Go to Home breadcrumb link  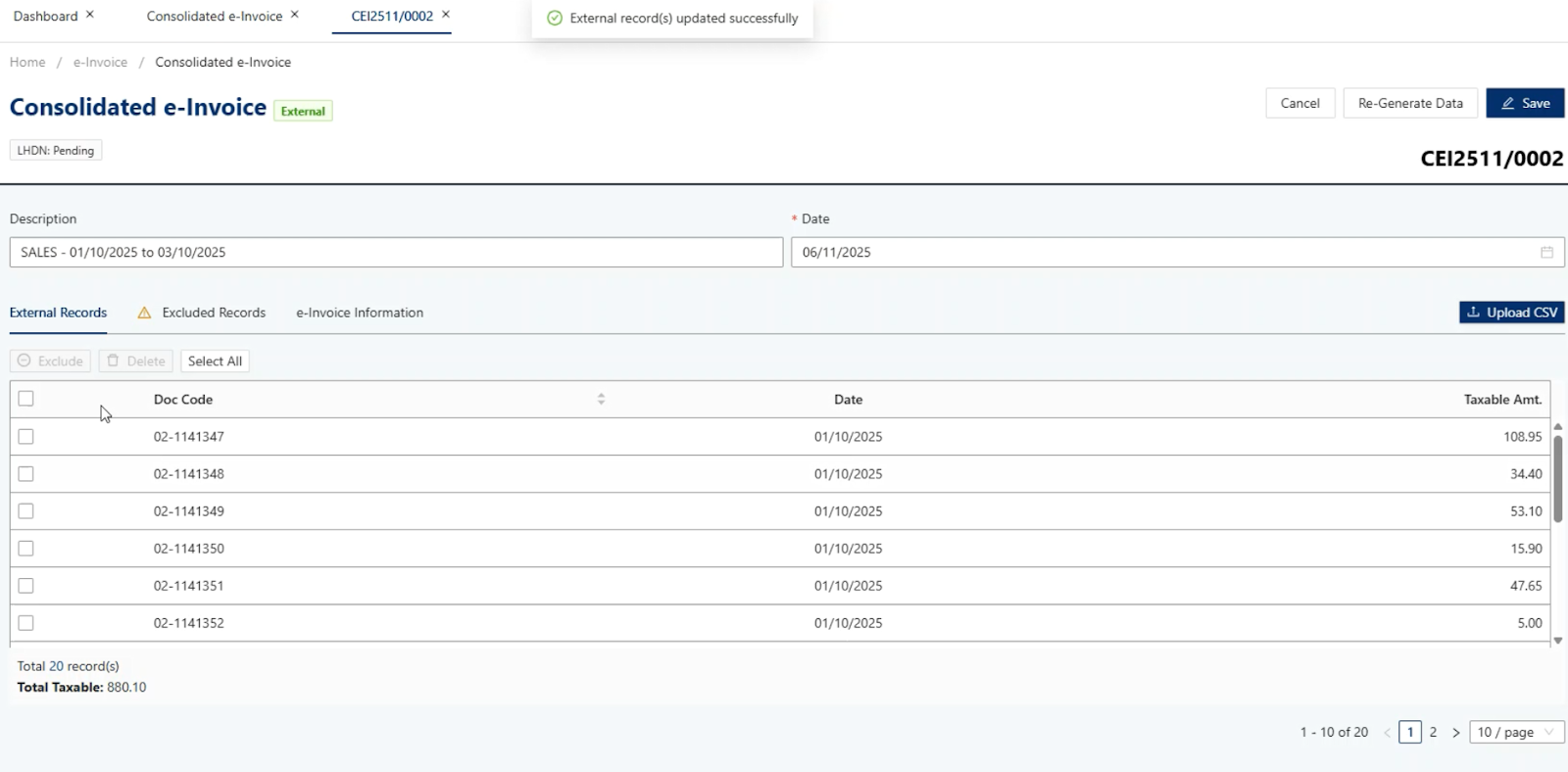pos(27,62)
